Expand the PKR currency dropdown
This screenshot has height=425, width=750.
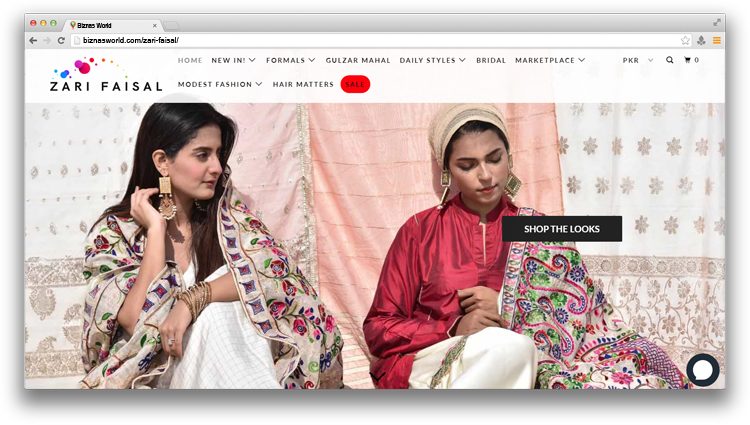tap(637, 60)
